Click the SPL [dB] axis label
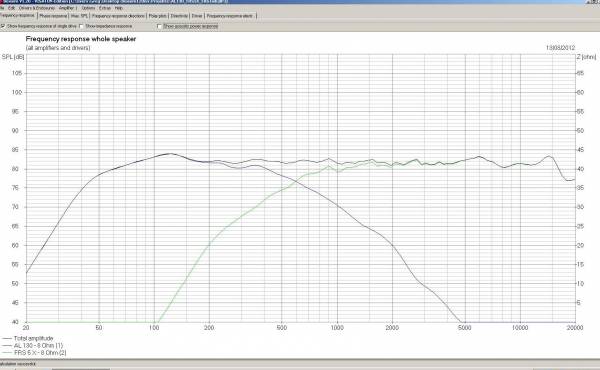Image resolution: width=600 pixels, height=370 pixels. [13, 57]
